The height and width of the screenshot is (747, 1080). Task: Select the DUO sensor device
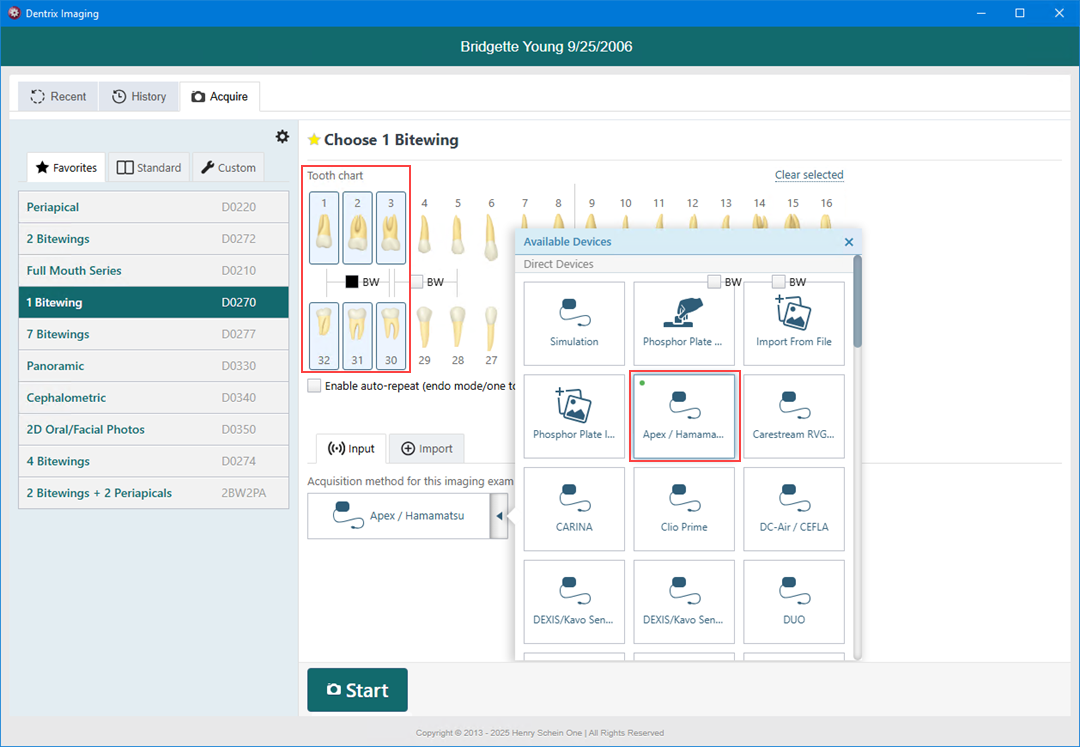click(x=793, y=602)
